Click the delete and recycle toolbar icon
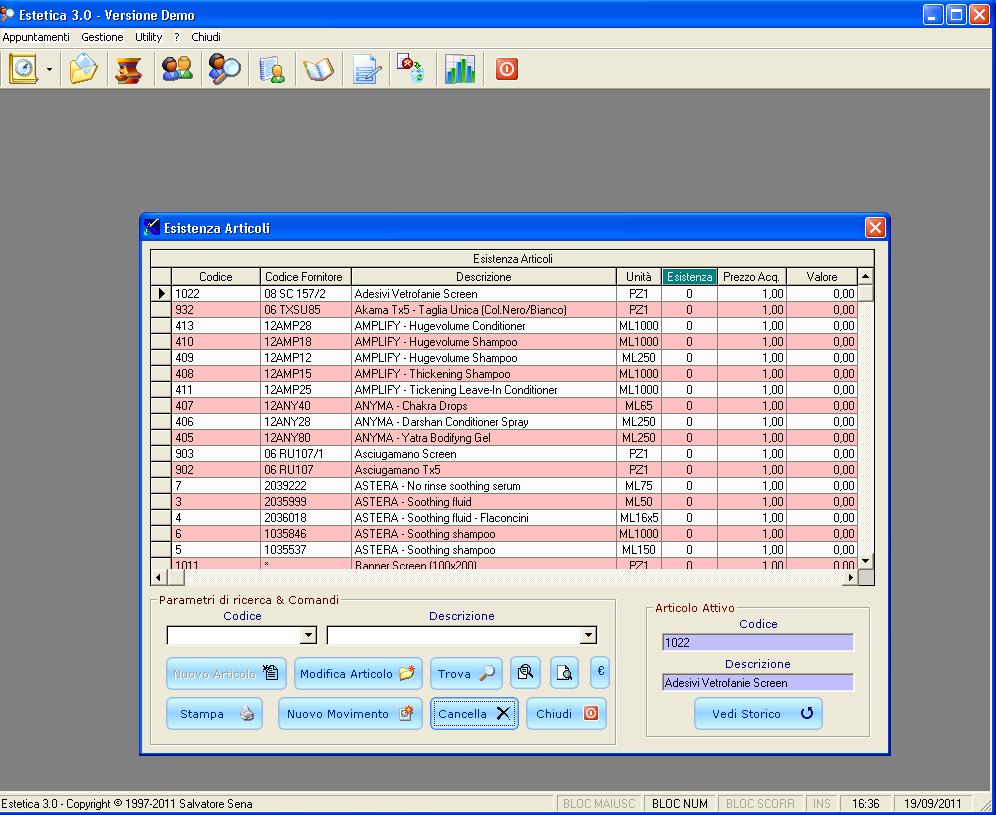The height and width of the screenshot is (815, 996). (412, 69)
